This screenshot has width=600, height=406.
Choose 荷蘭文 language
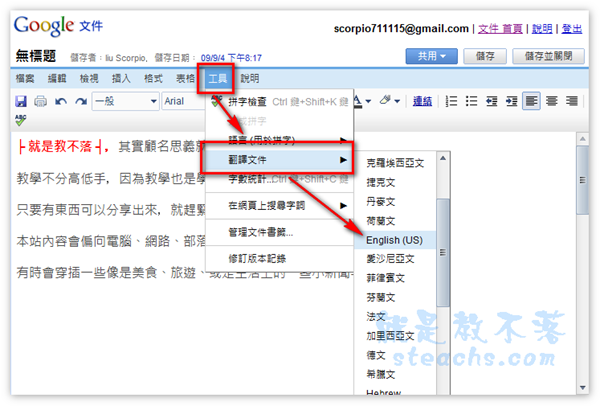[395, 221]
